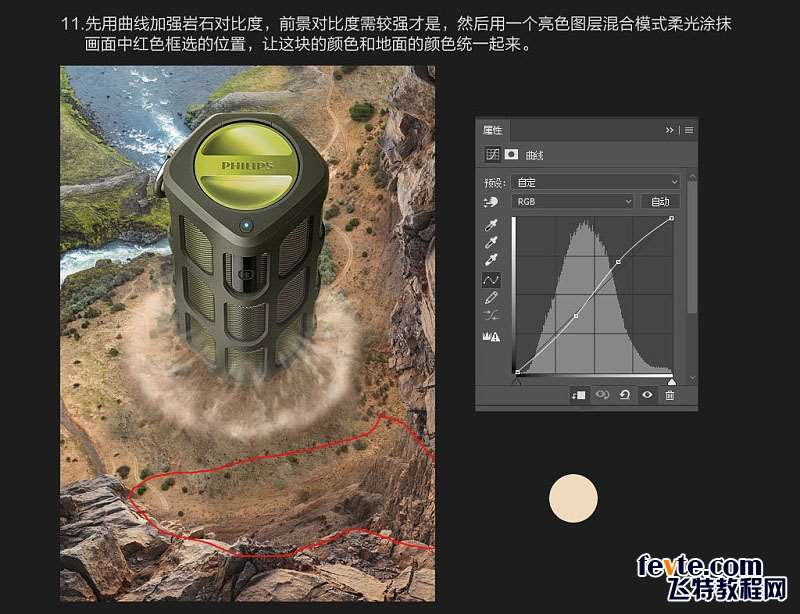800x614 pixels.
Task: Click the clip to layer button
Action: click(x=579, y=395)
